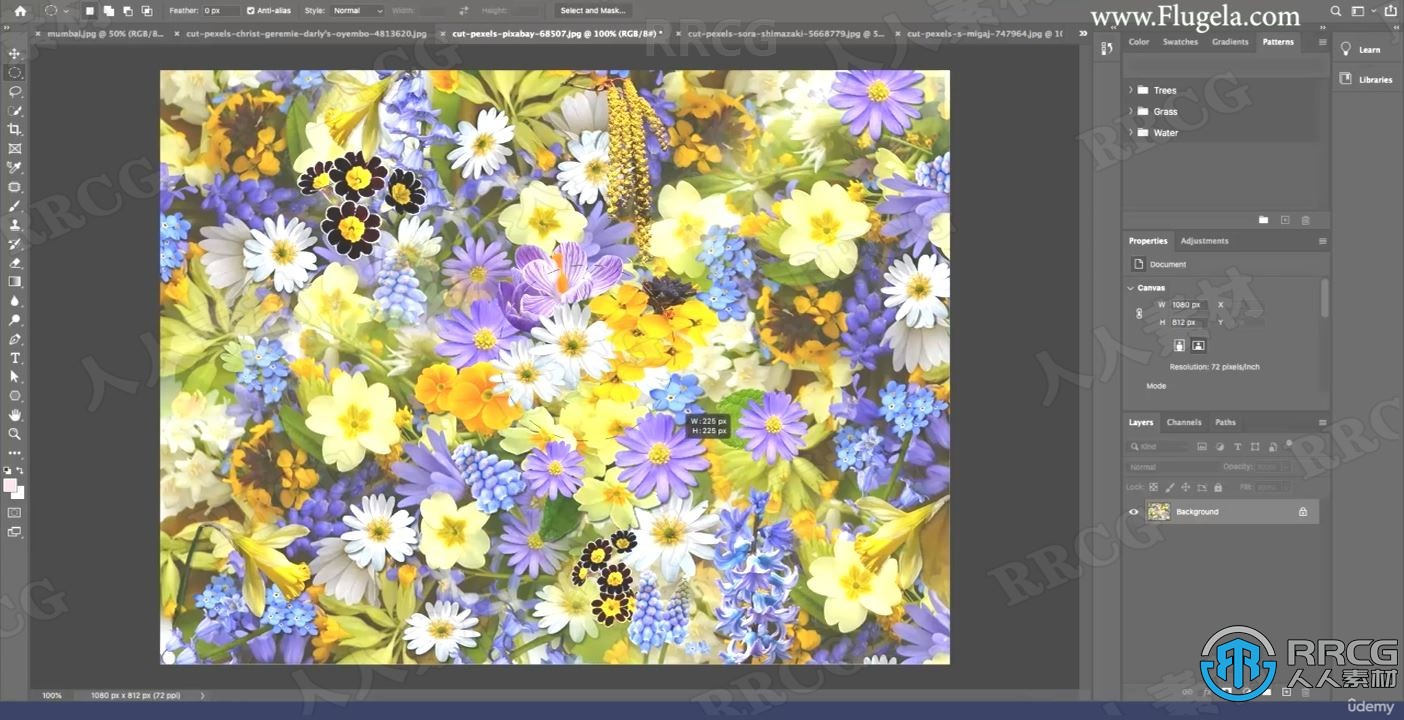Open the Style dropdown set to Normal

[x=357, y=10]
